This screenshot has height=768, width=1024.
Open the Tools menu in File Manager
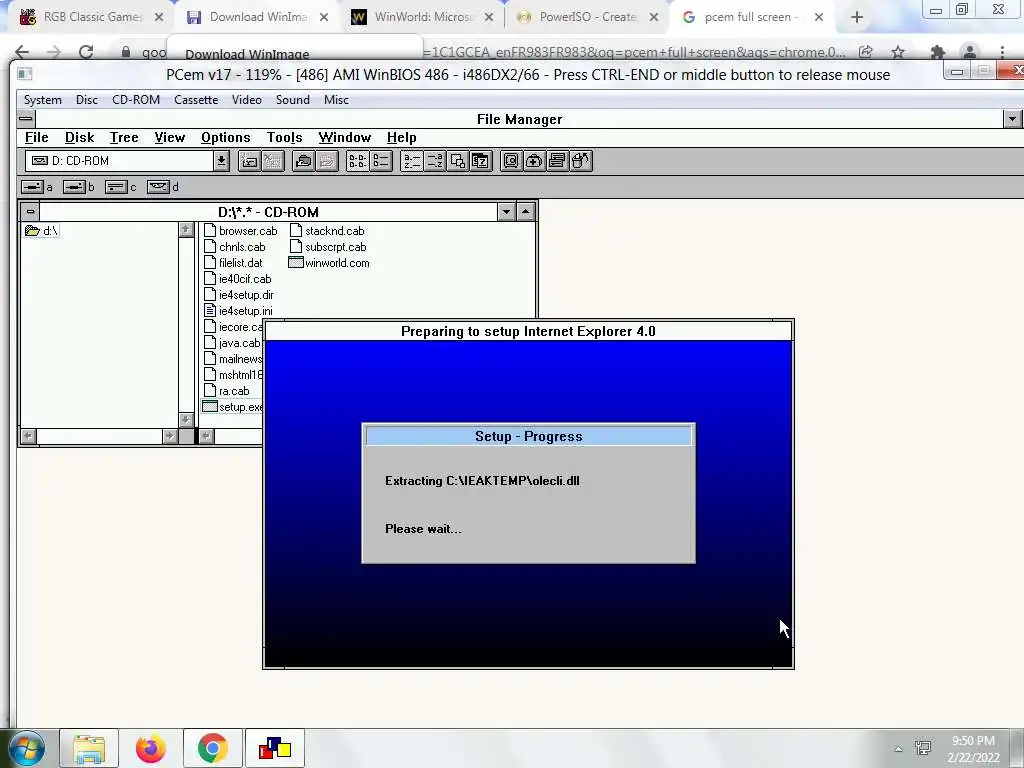click(284, 138)
